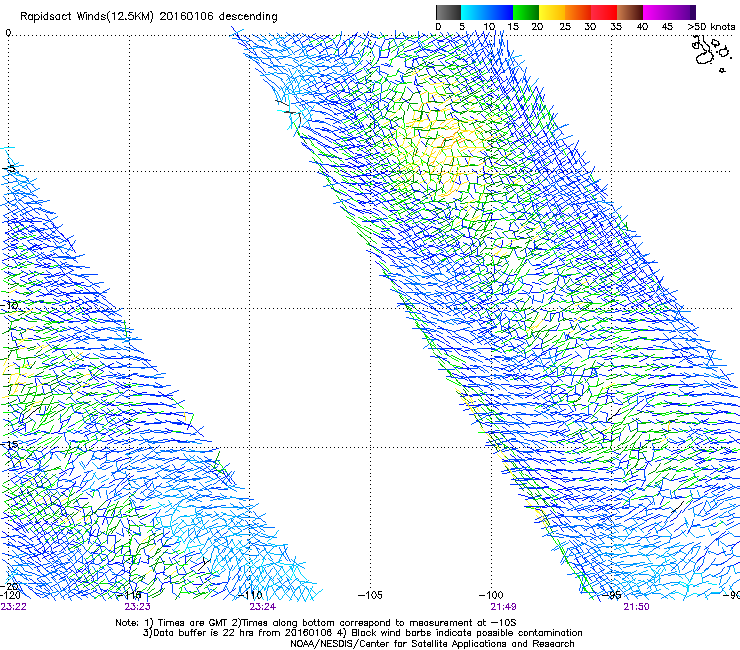Click the '-5' latitude label
The height and width of the screenshot is (650, 740).
coord(9,169)
